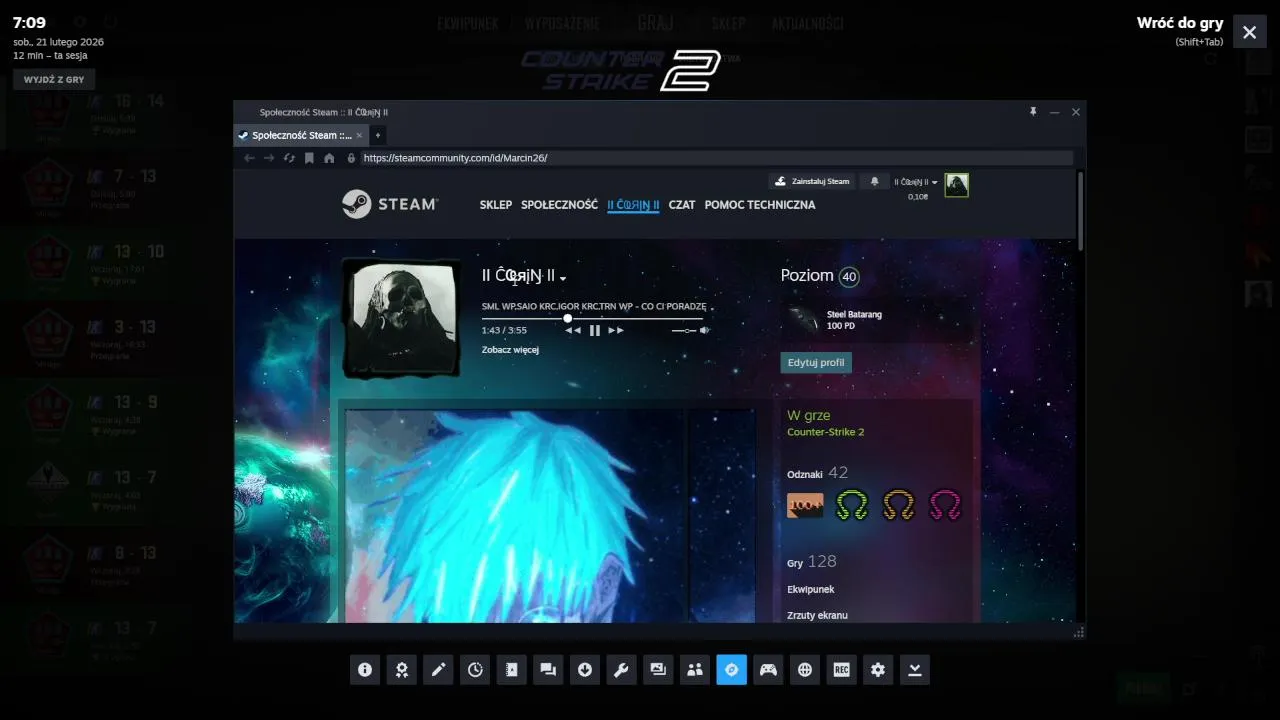Open the discussions chat-bubbles overlay icon

click(548, 670)
